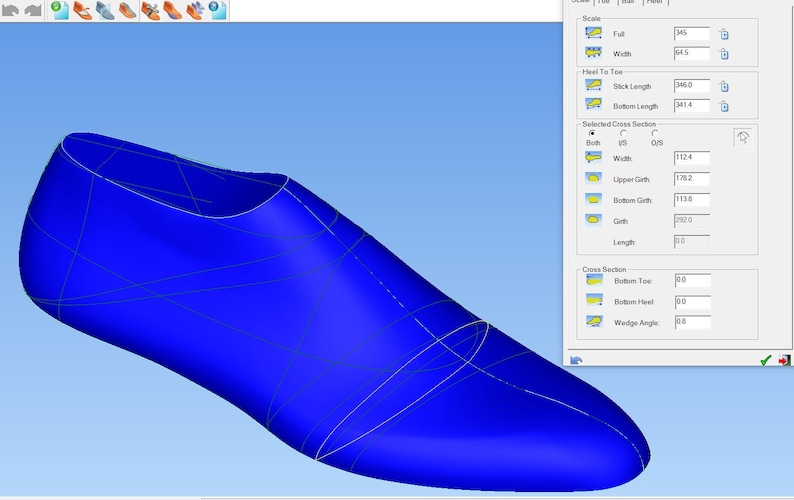Select the Both cross section radio button
Viewport: 794px width, 500px height.
click(x=592, y=133)
